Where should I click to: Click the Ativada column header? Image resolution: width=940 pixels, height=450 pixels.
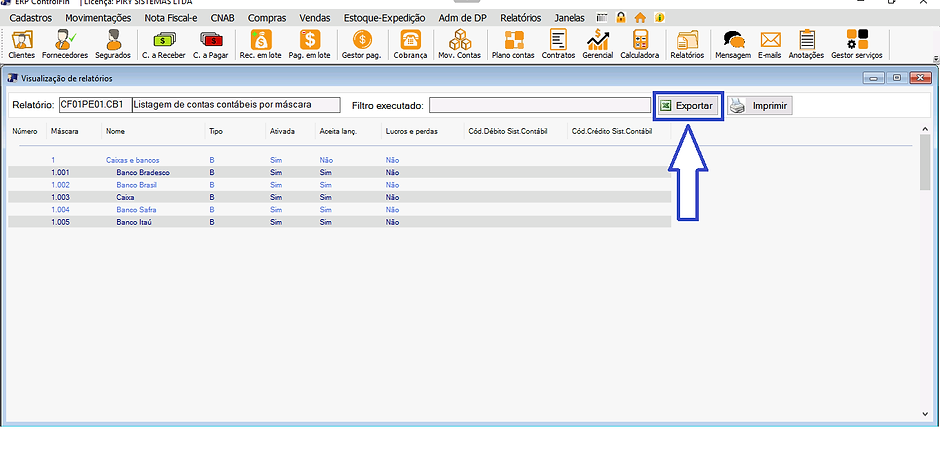point(282,131)
